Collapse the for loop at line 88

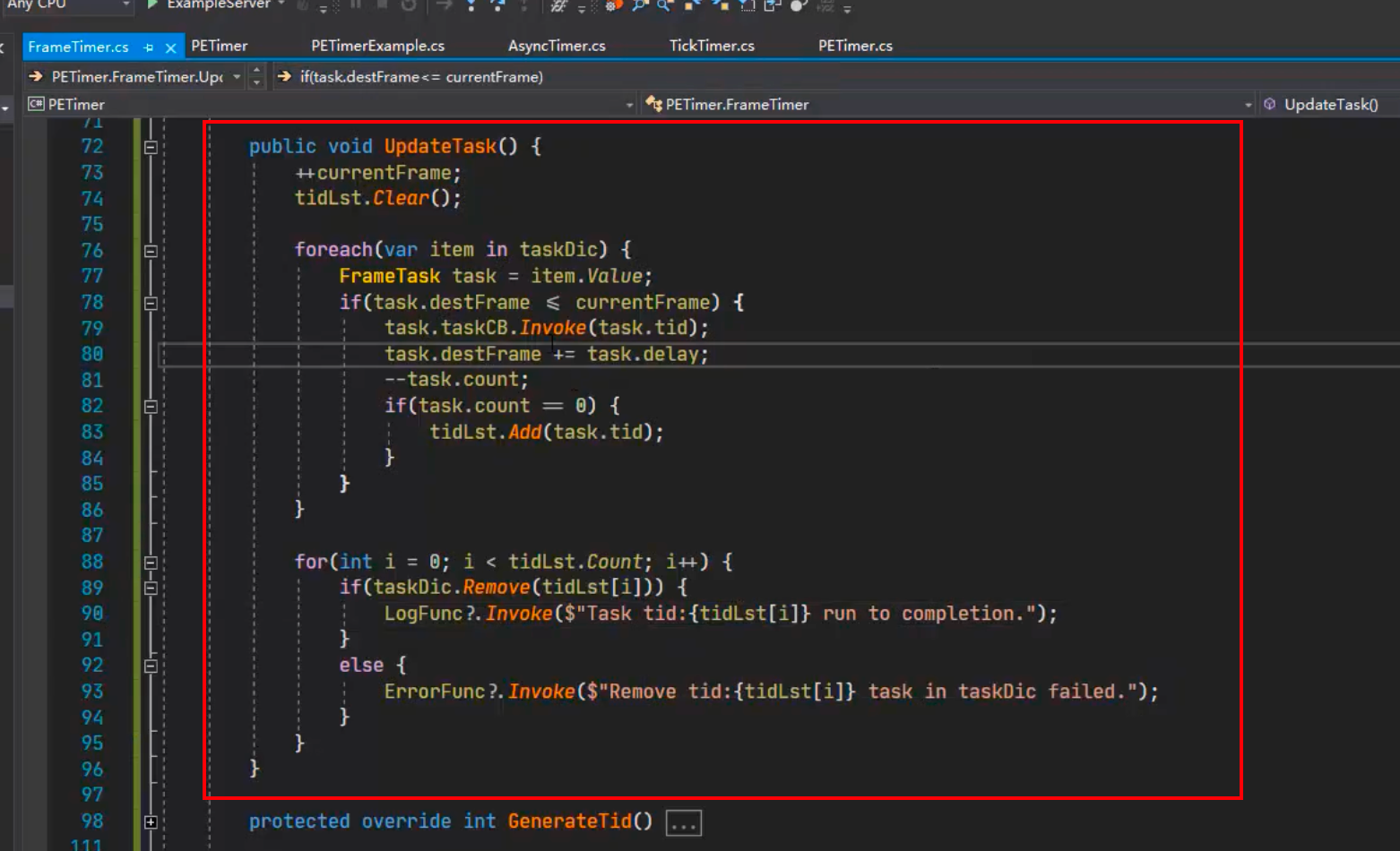[151, 563]
